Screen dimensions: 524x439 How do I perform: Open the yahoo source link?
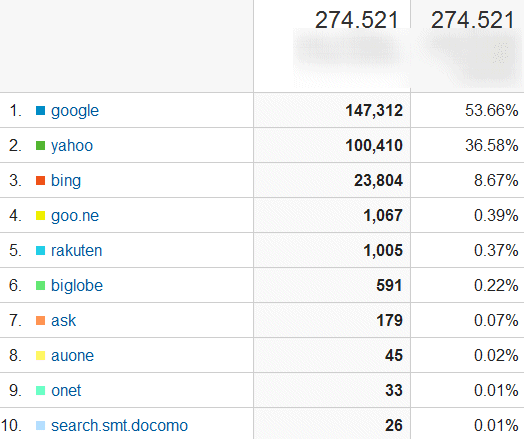click(72, 146)
